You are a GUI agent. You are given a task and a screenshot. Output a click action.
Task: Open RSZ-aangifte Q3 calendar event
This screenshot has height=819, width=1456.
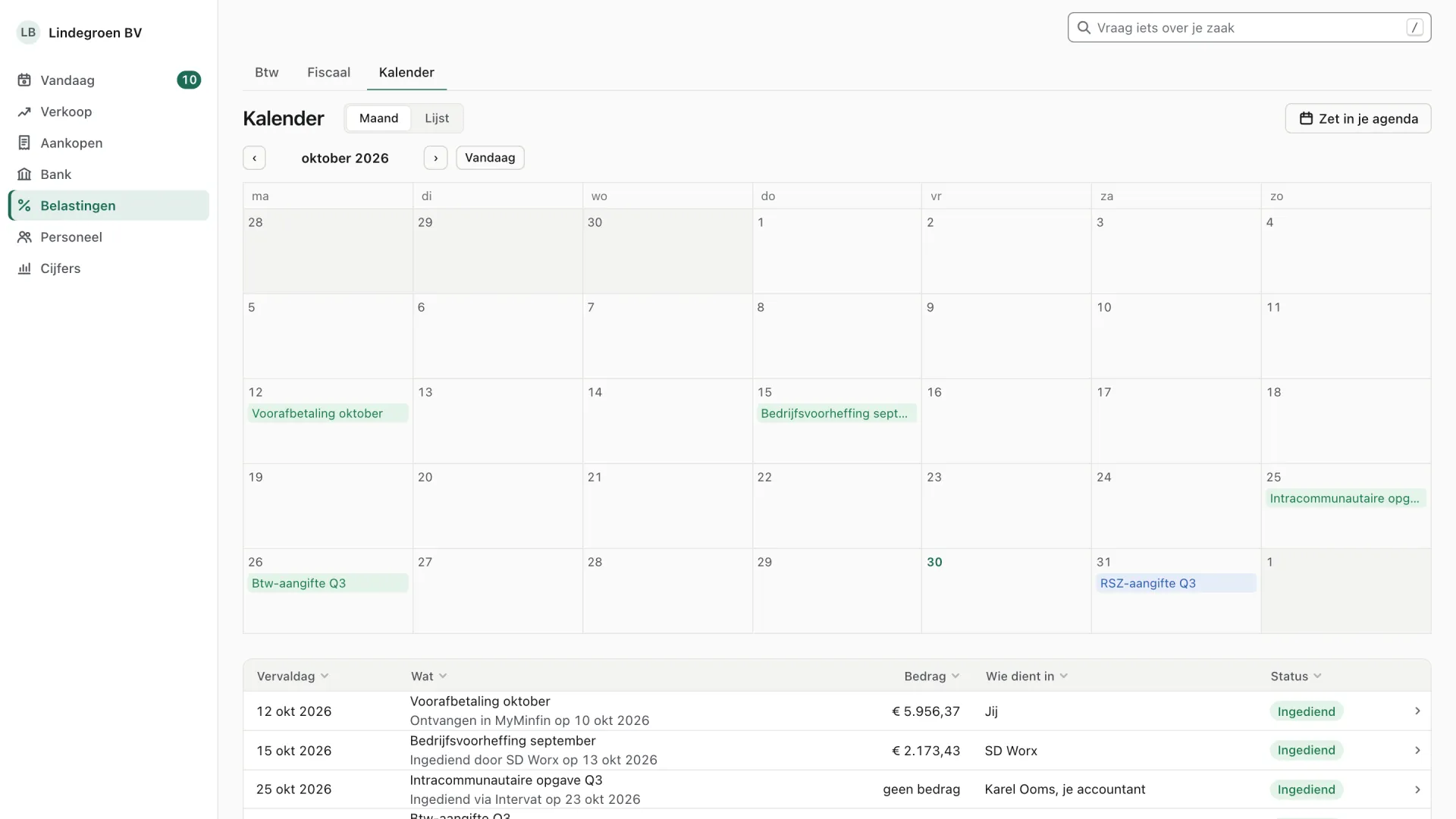[x=1176, y=583]
